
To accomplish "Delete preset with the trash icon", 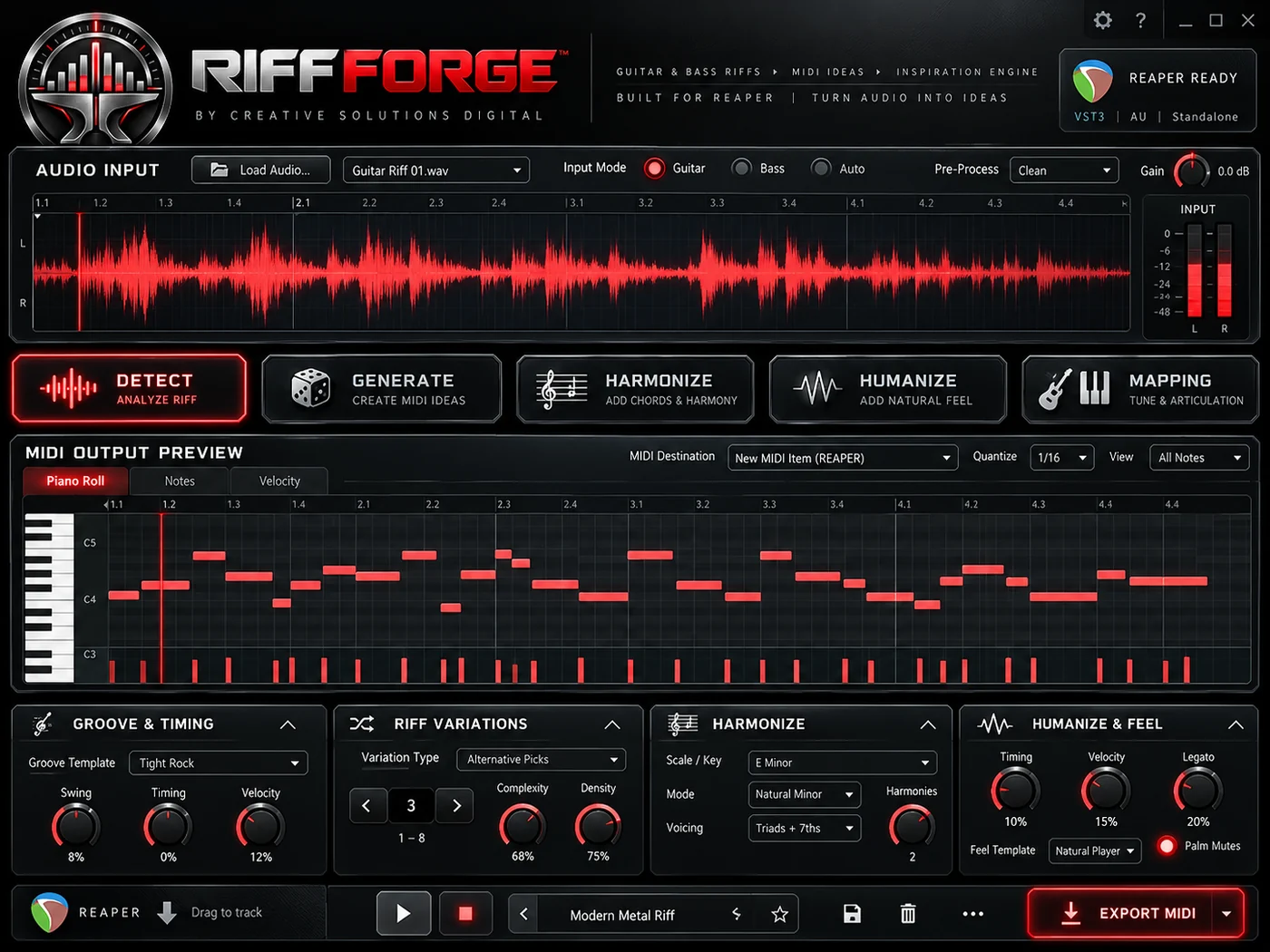I will tap(908, 914).
